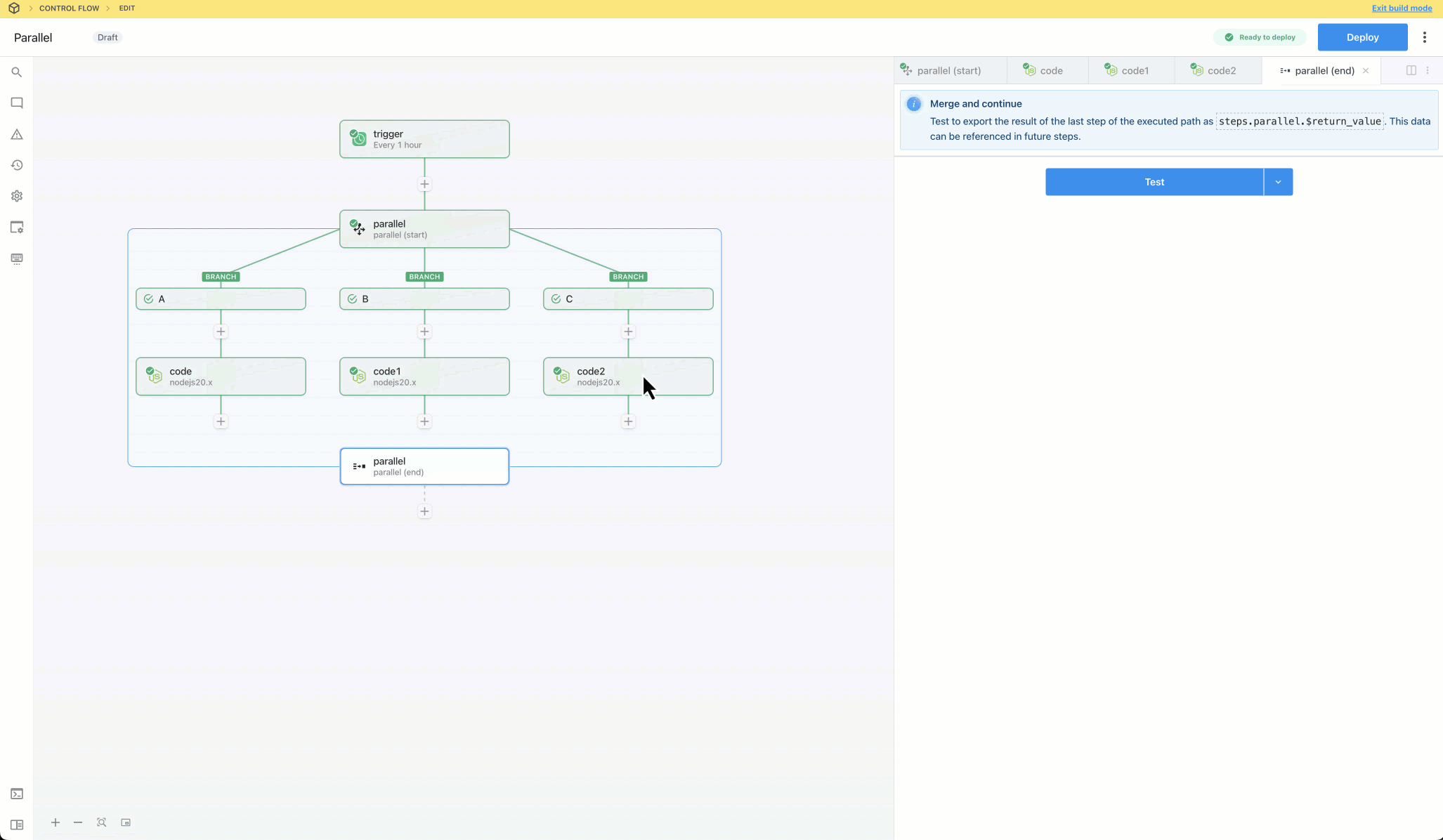
Task: Open the terminal console icon at bottom left
Action: 17,794
